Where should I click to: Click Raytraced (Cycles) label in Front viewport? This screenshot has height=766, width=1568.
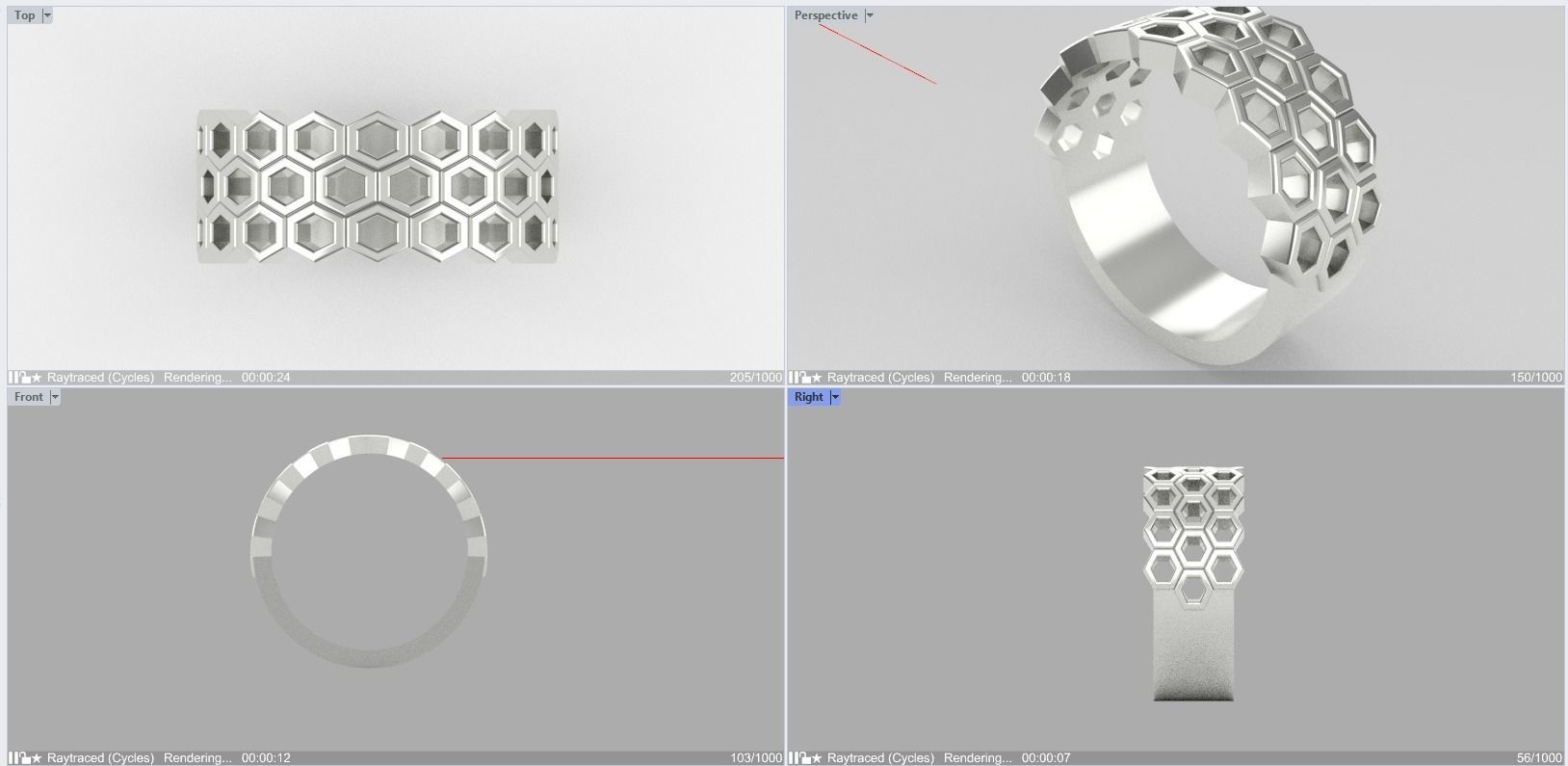pyautogui.click(x=100, y=758)
